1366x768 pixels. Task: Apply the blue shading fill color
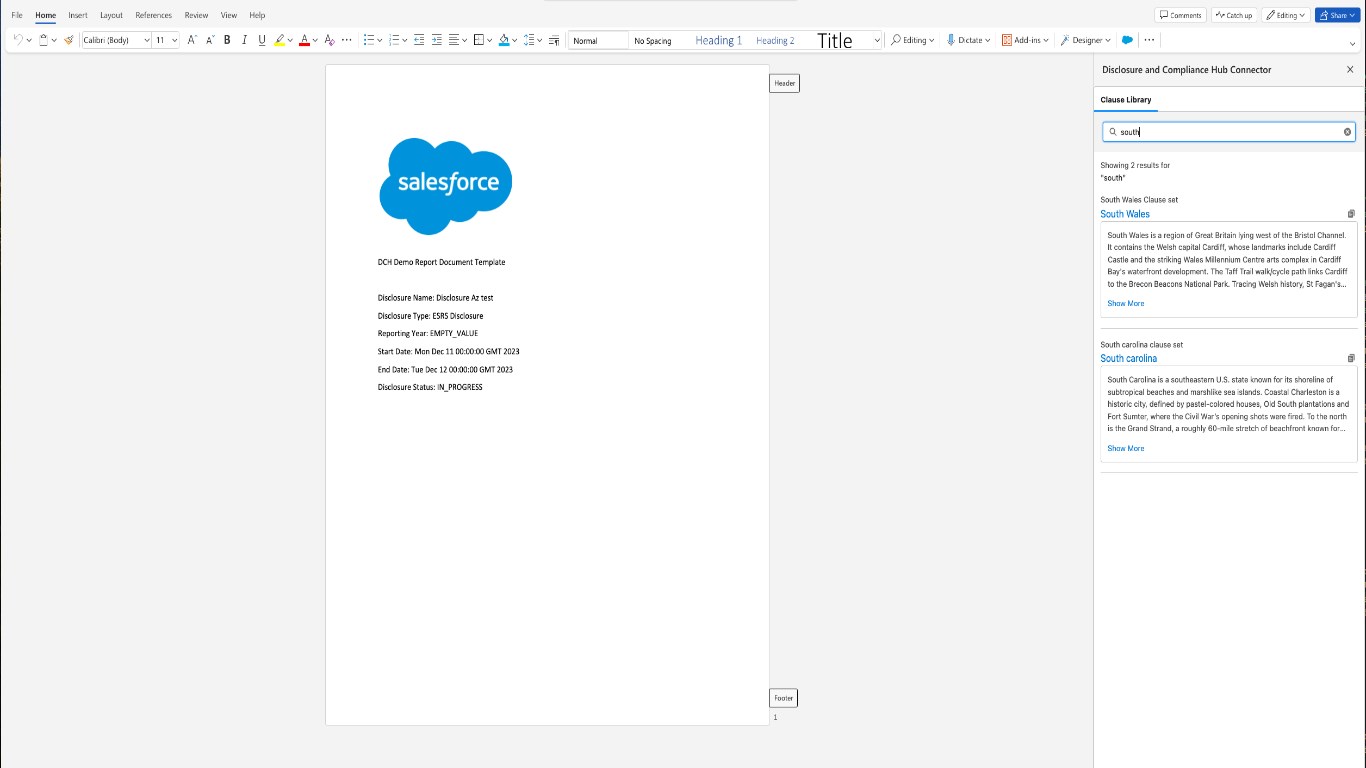504,40
